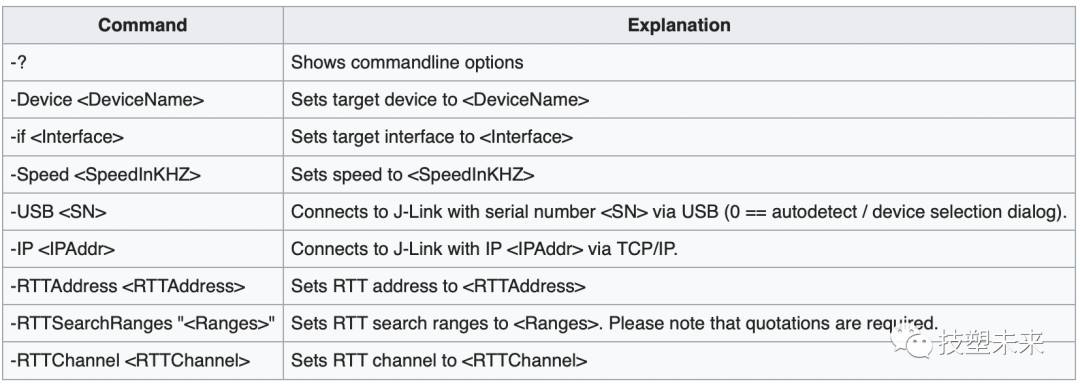This screenshot has height=390, width=1080.
Task: Select the -Speed <SpeedInKHZ> command cell
Action: pos(143,174)
